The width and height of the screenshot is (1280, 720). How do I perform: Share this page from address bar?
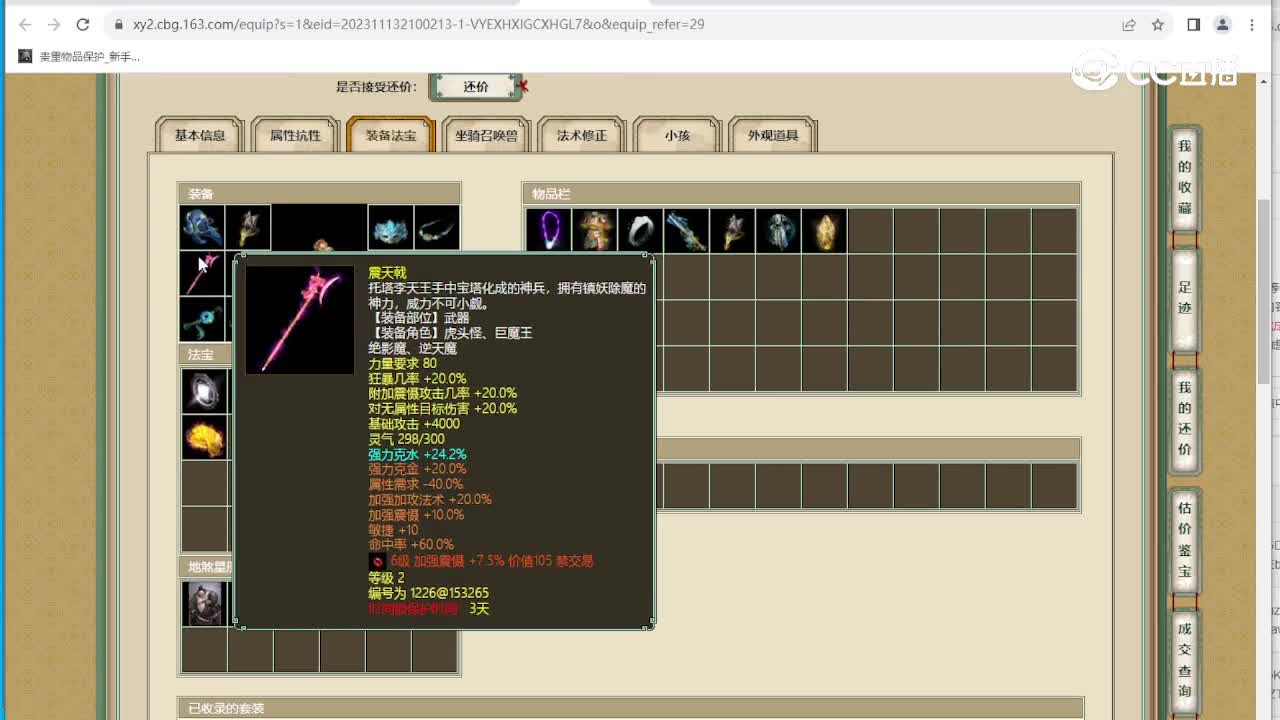pyautogui.click(x=1129, y=24)
